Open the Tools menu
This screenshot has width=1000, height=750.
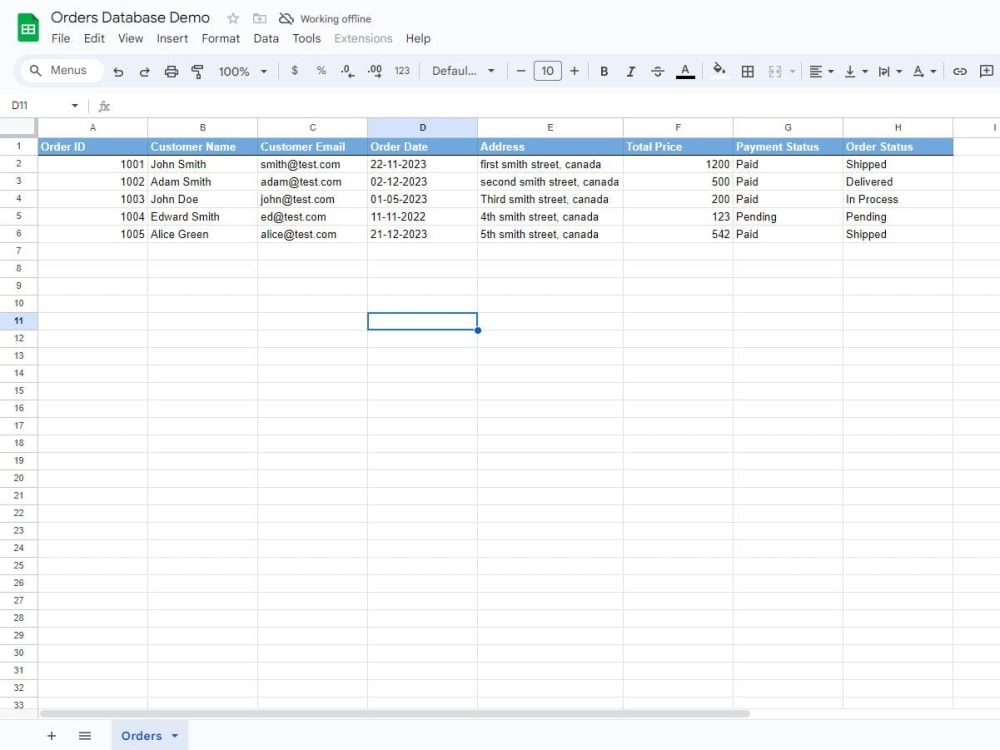pyautogui.click(x=306, y=38)
